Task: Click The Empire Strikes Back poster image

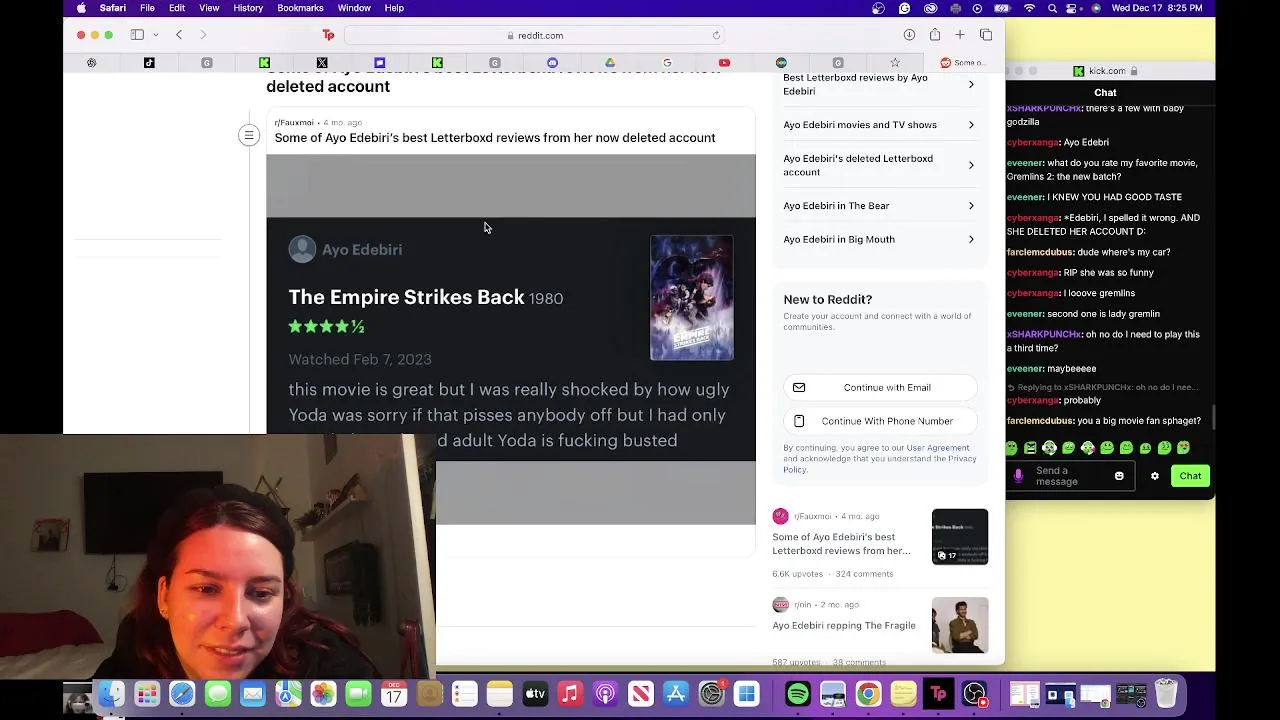Action: pyautogui.click(x=692, y=298)
